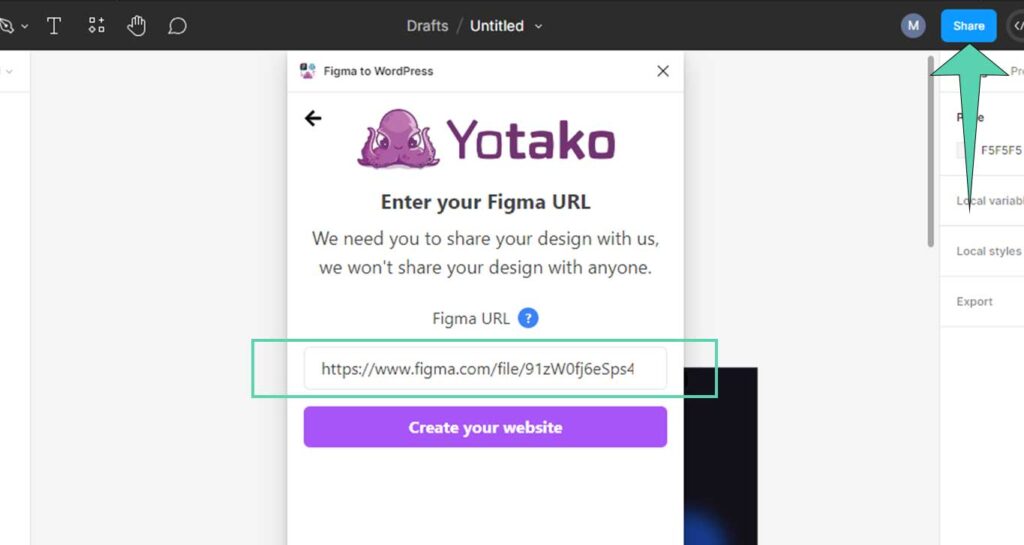Select the Text tool
Screen dimensions: 1024x545
tap(54, 26)
